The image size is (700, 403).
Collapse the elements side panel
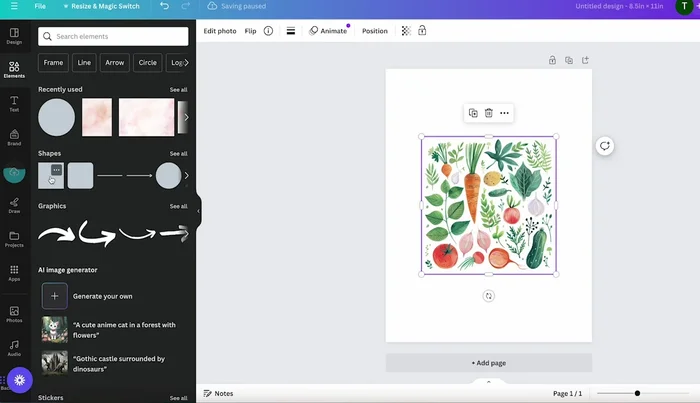tap(198, 211)
